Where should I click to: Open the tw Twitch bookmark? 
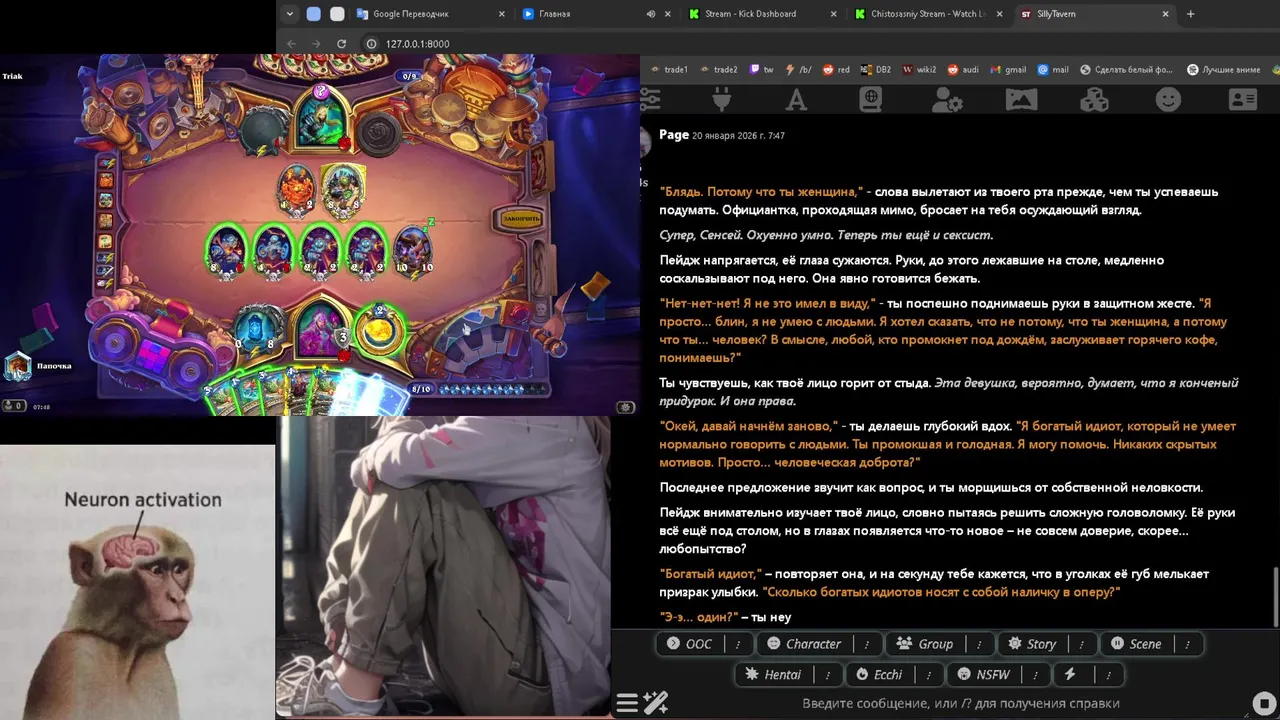761,70
